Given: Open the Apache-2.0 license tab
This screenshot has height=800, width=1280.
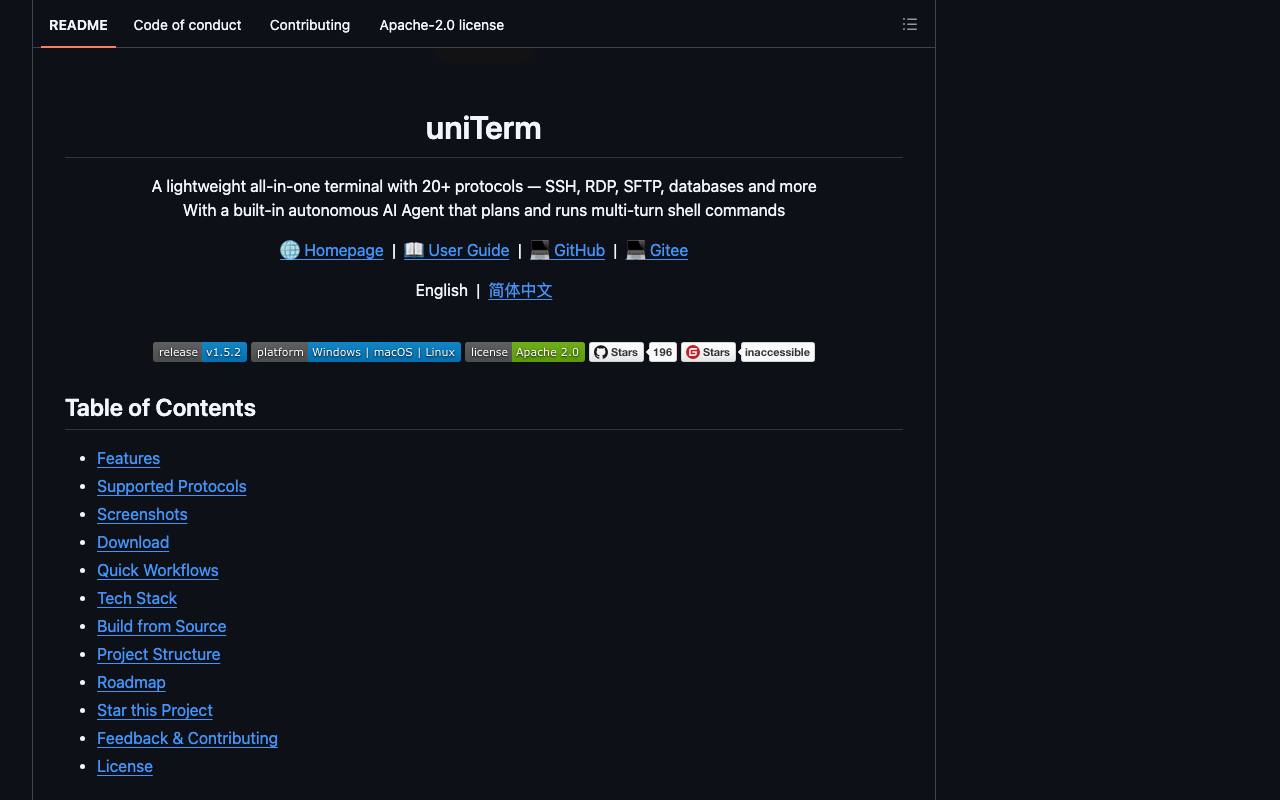Looking at the screenshot, I should pyautogui.click(x=441, y=25).
